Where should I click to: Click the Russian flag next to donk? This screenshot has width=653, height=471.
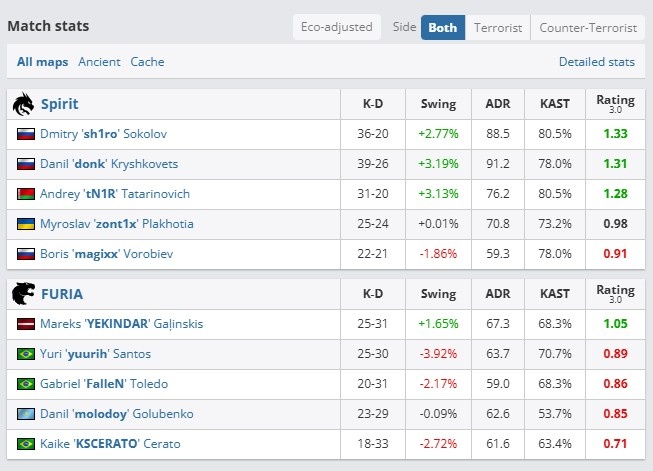click(x=26, y=164)
